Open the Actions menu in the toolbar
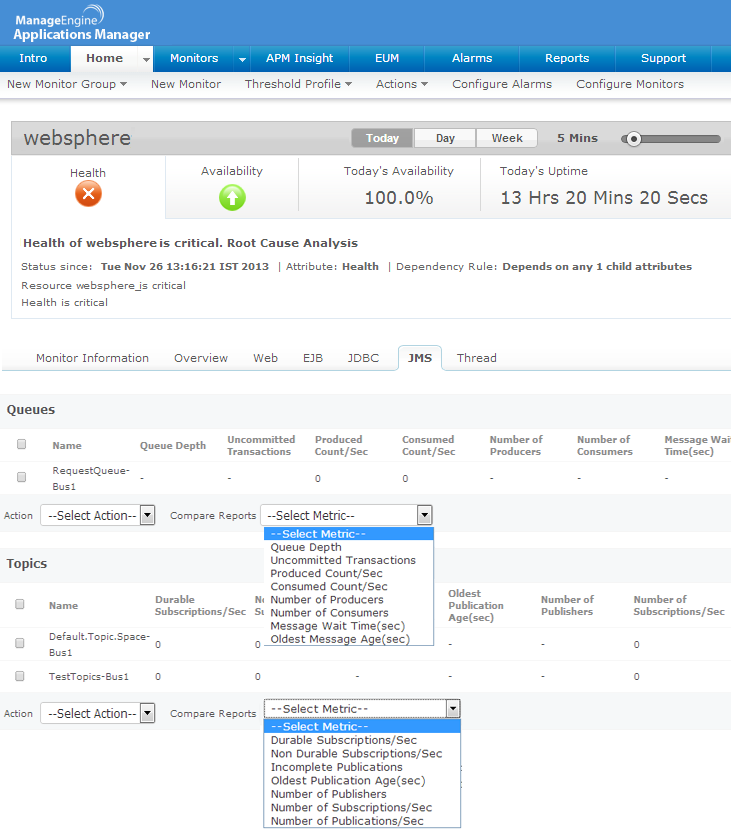Screen dimensions: 731x830 coord(402,84)
